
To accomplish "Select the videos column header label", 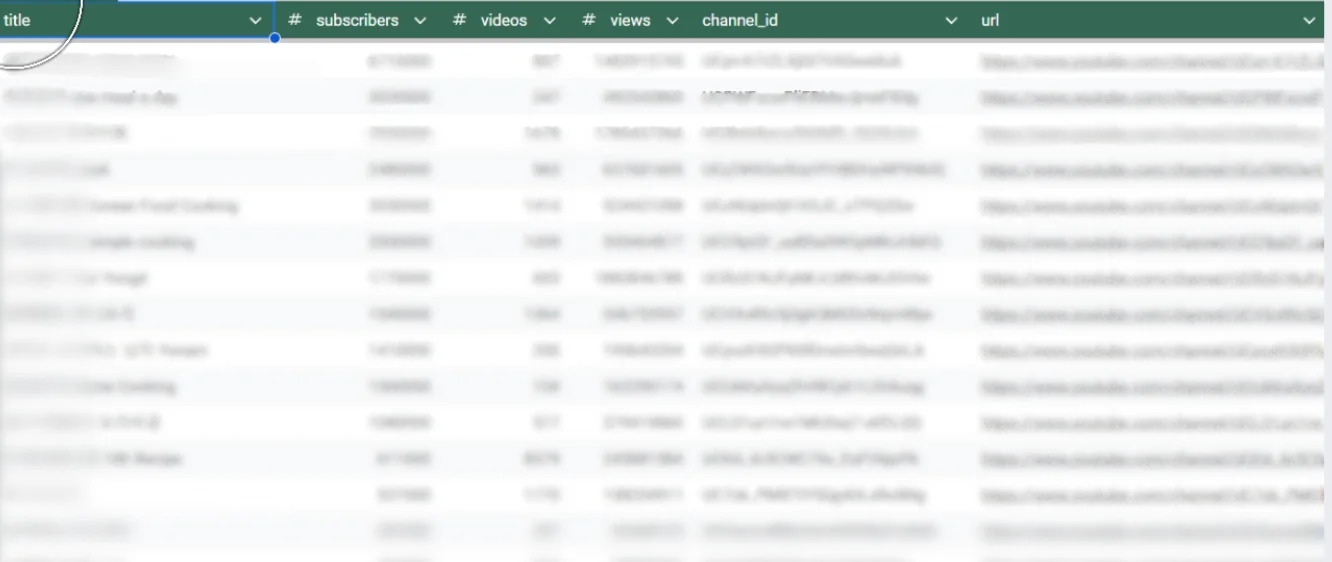I will (x=504, y=20).
